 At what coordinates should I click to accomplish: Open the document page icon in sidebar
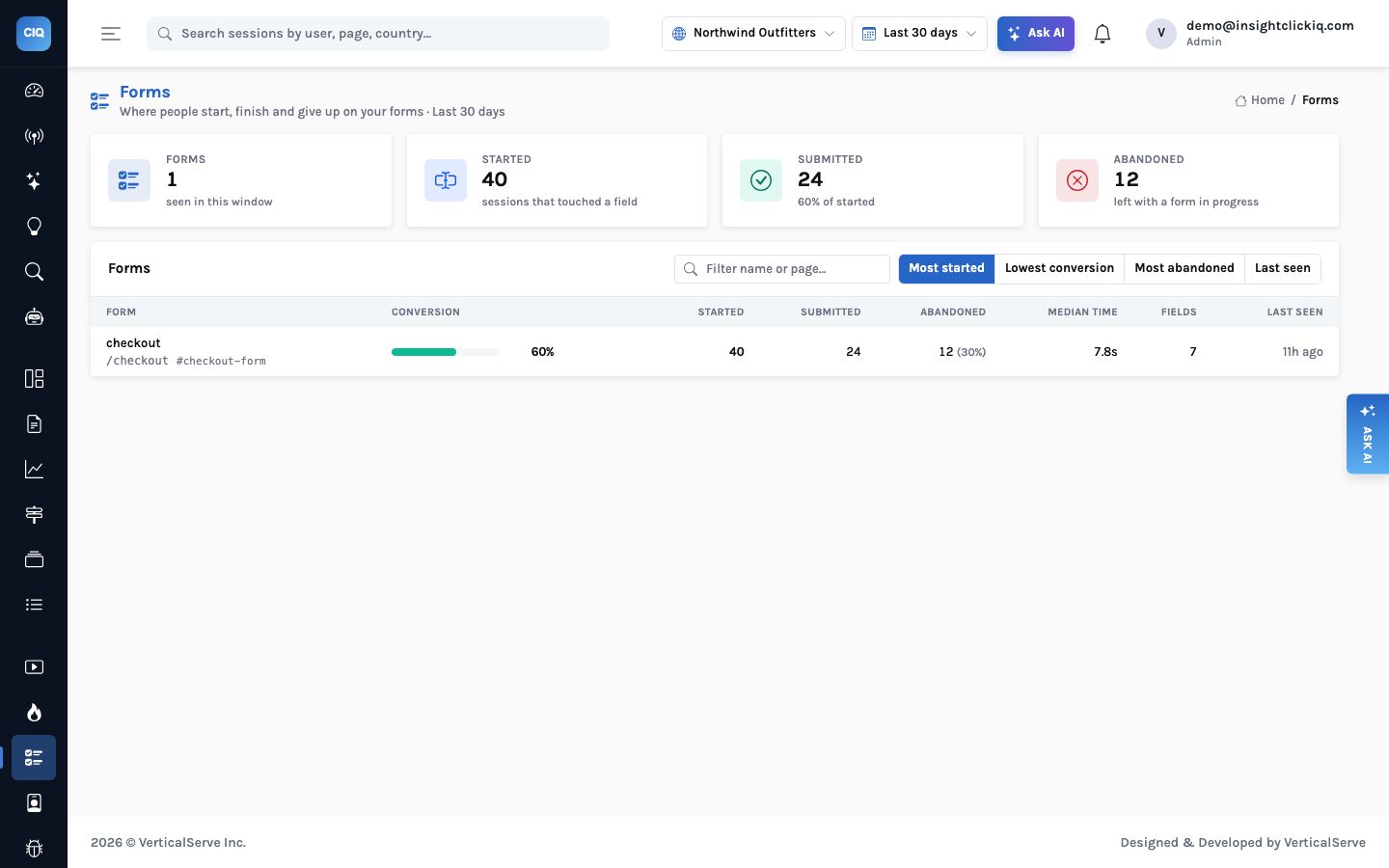point(34,423)
